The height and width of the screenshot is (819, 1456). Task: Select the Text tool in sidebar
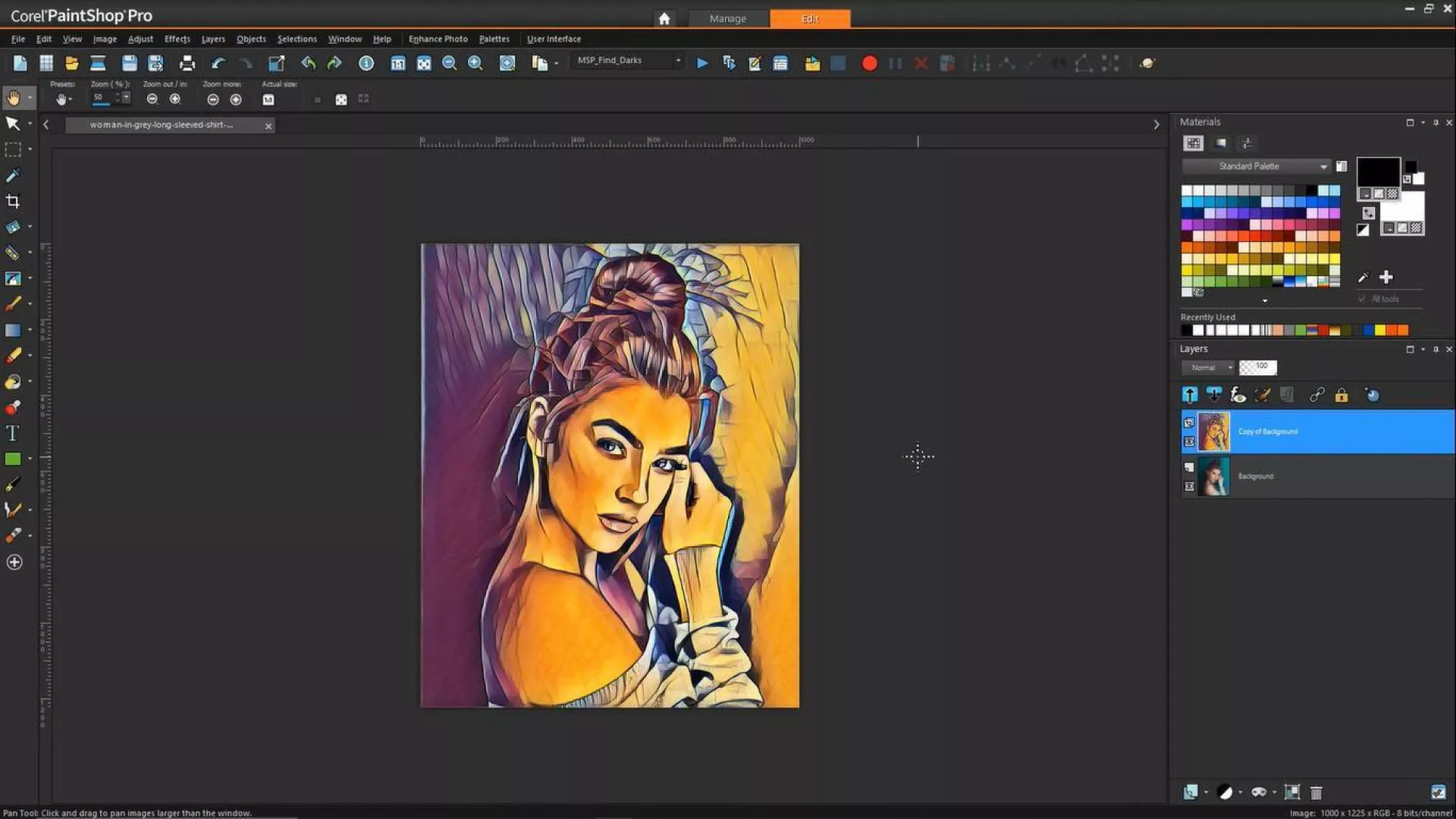(12, 433)
